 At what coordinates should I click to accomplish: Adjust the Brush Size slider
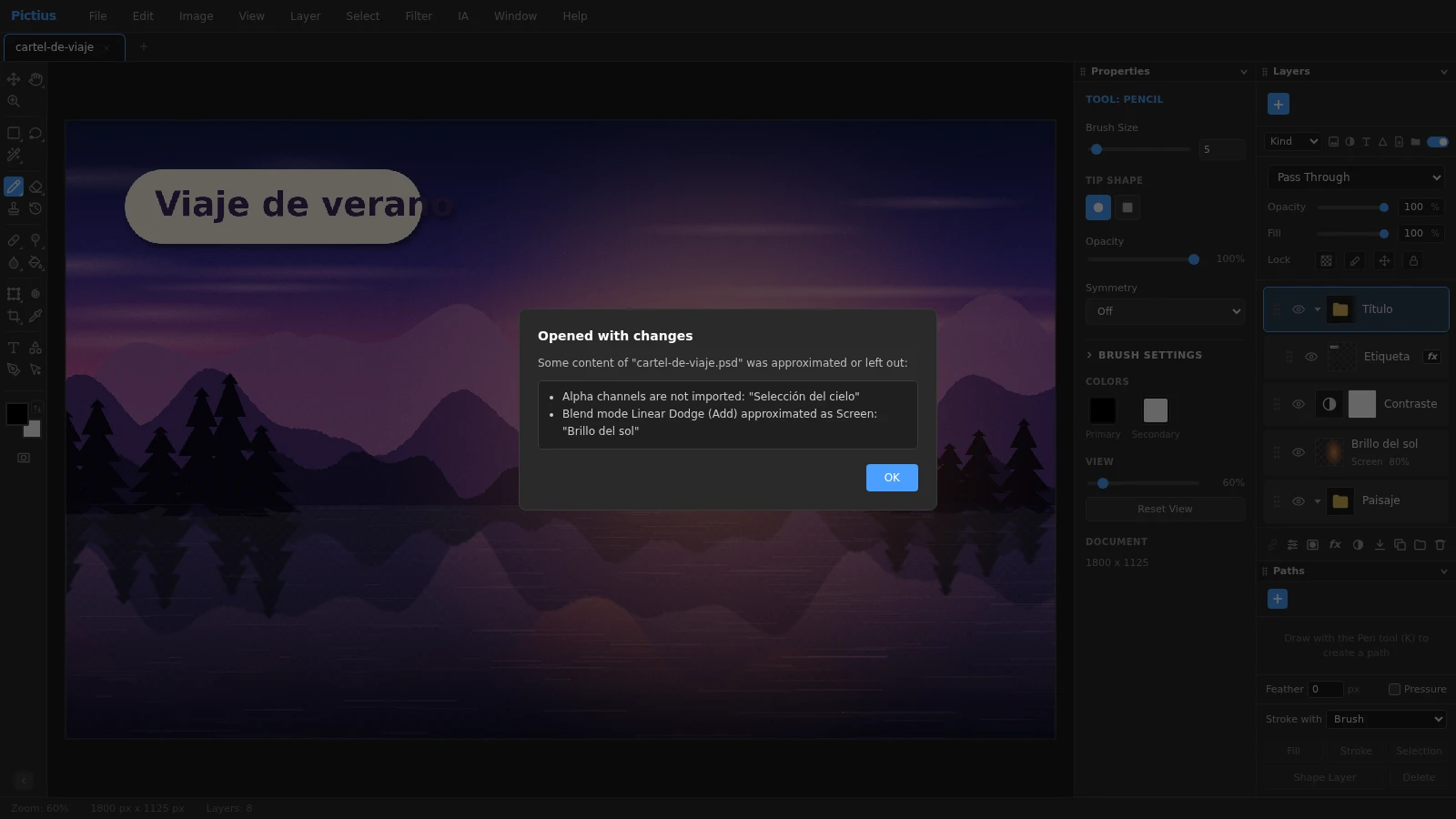coord(1139,149)
